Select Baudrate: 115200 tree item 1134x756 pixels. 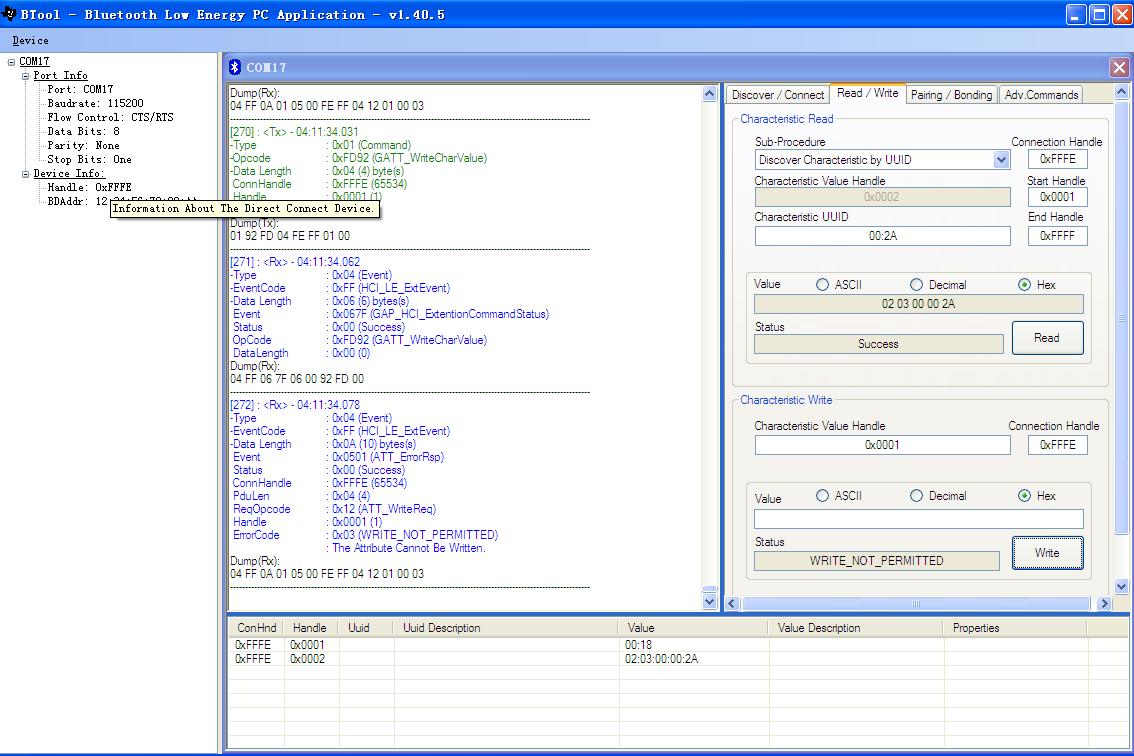(95, 103)
